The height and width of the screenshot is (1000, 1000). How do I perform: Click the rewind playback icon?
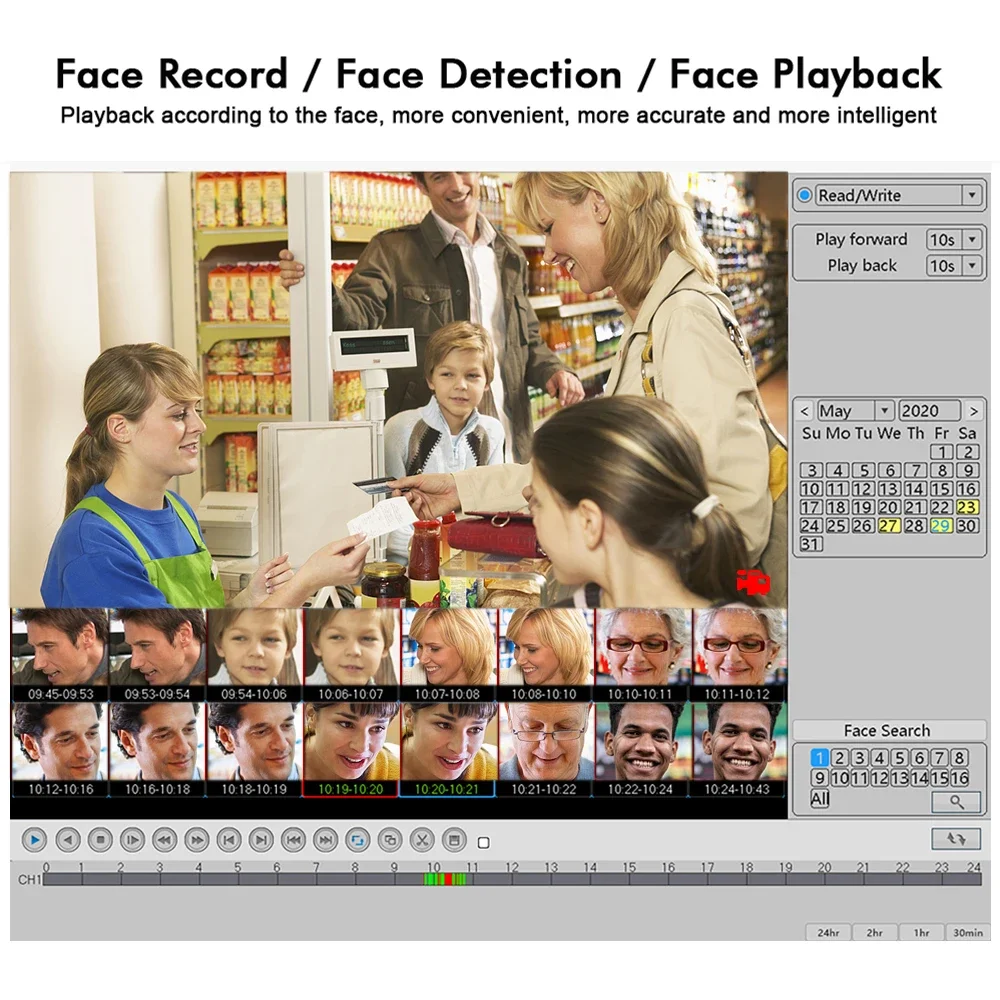[163, 841]
